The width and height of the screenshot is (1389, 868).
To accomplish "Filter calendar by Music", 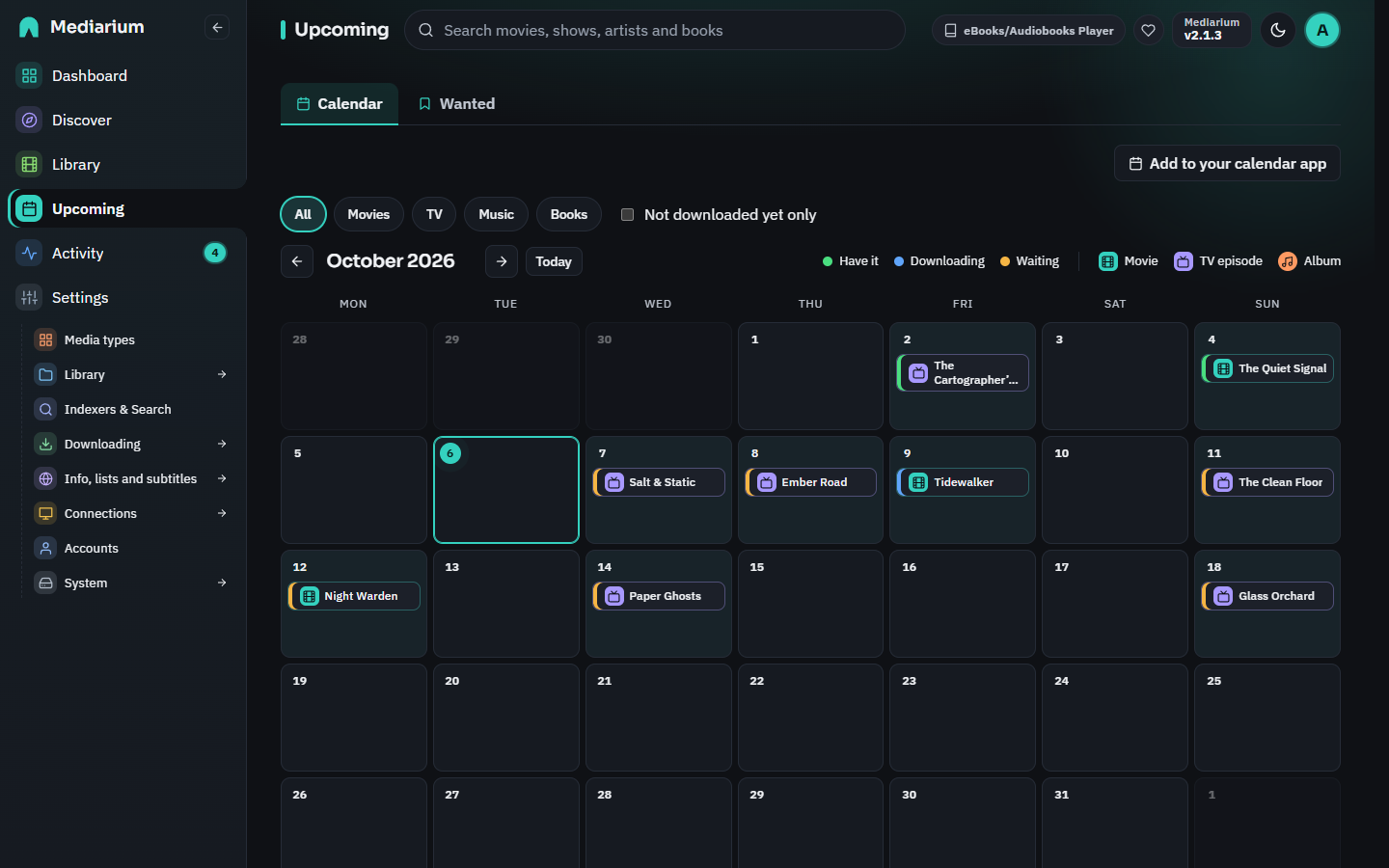I will [x=496, y=214].
